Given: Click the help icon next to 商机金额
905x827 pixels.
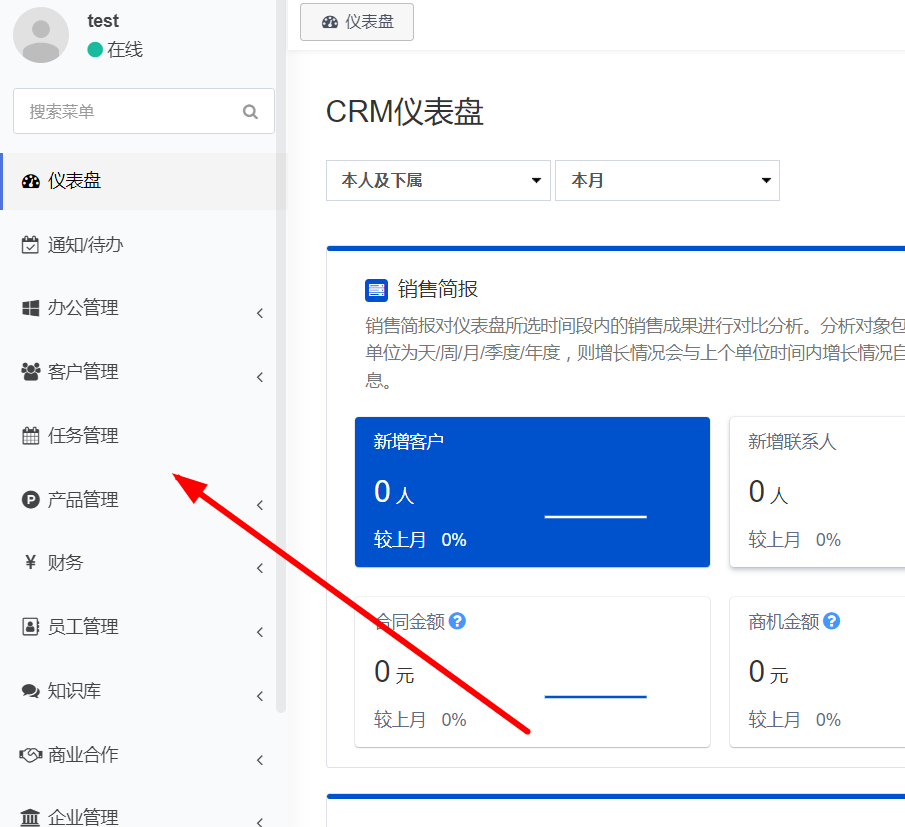Looking at the screenshot, I should point(831,621).
